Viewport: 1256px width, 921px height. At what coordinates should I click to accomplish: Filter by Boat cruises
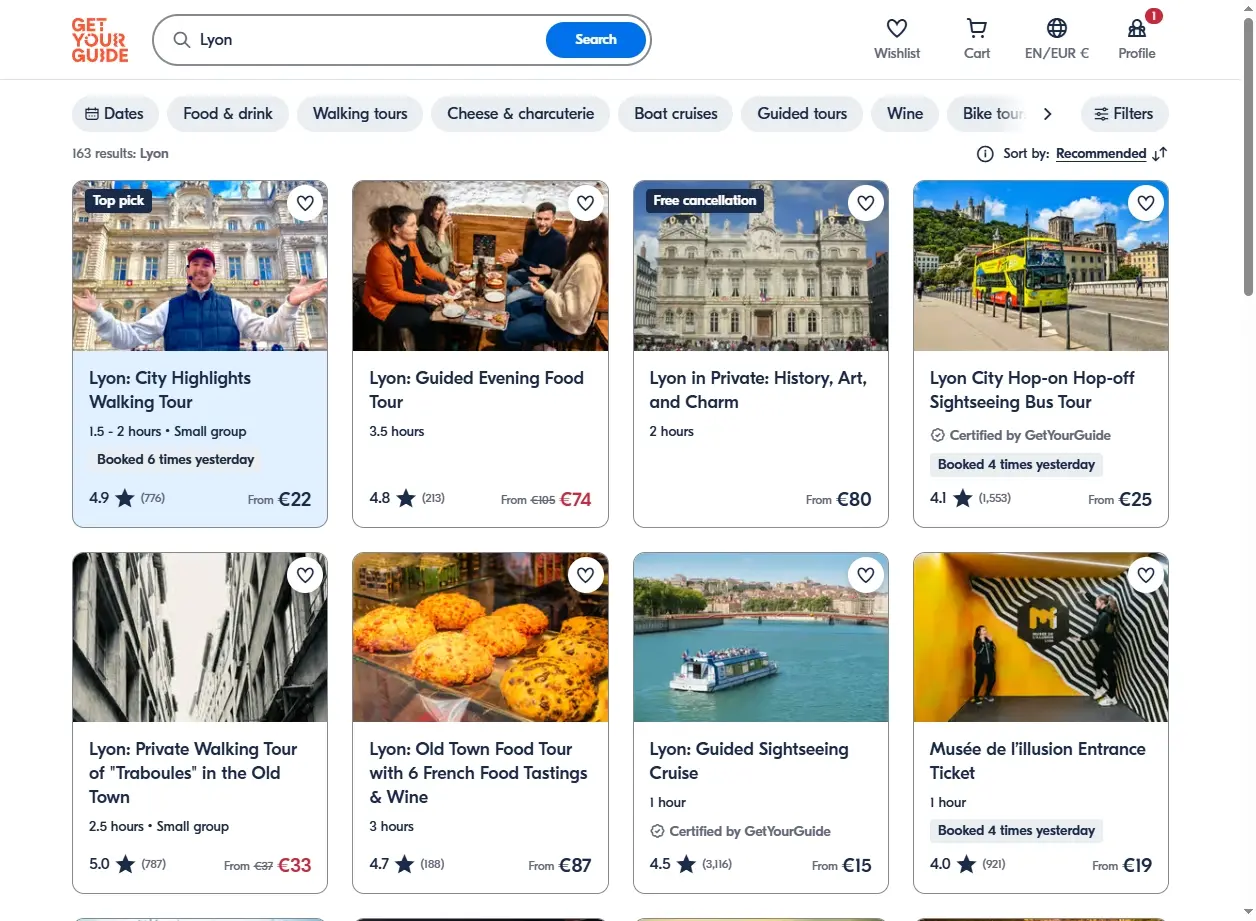tap(676, 114)
